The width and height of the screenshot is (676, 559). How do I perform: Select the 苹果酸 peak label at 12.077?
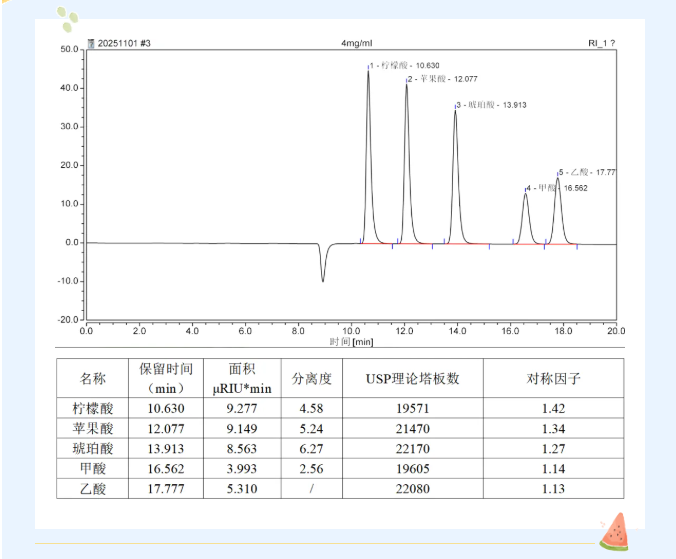click(x=443, y=78)
